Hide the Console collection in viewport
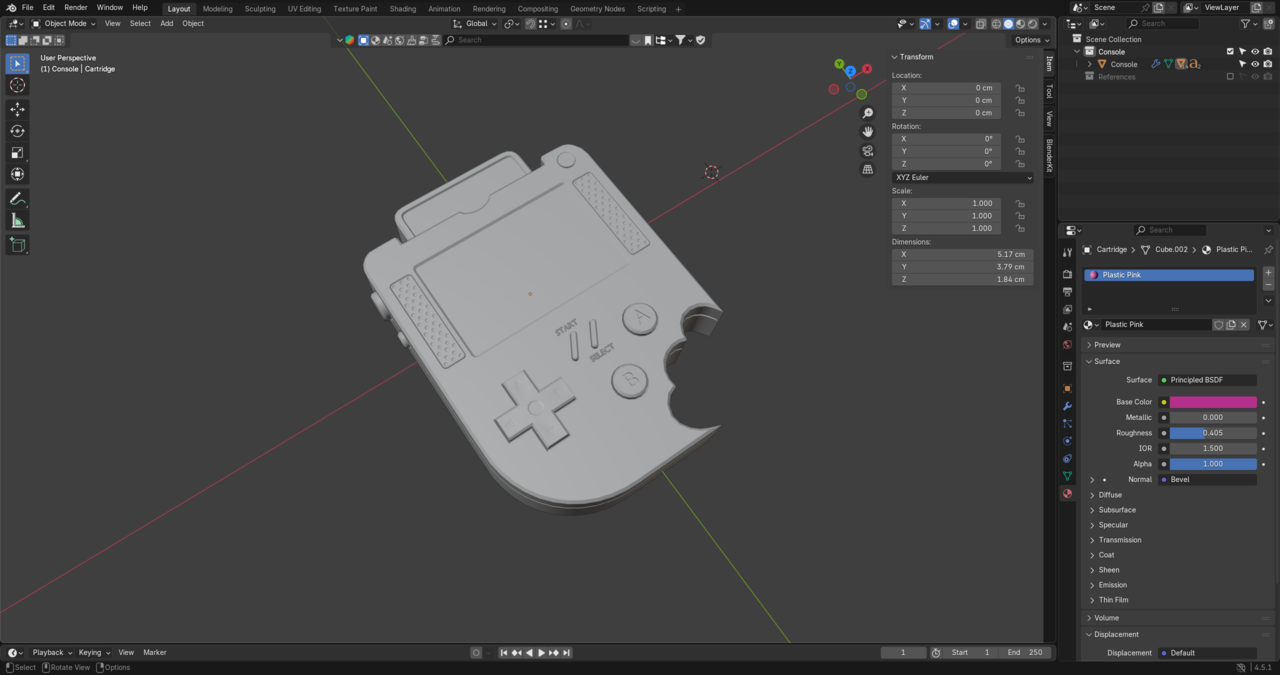Image resolution: width=1280 pixels, height=675 pixels. 1255,52
